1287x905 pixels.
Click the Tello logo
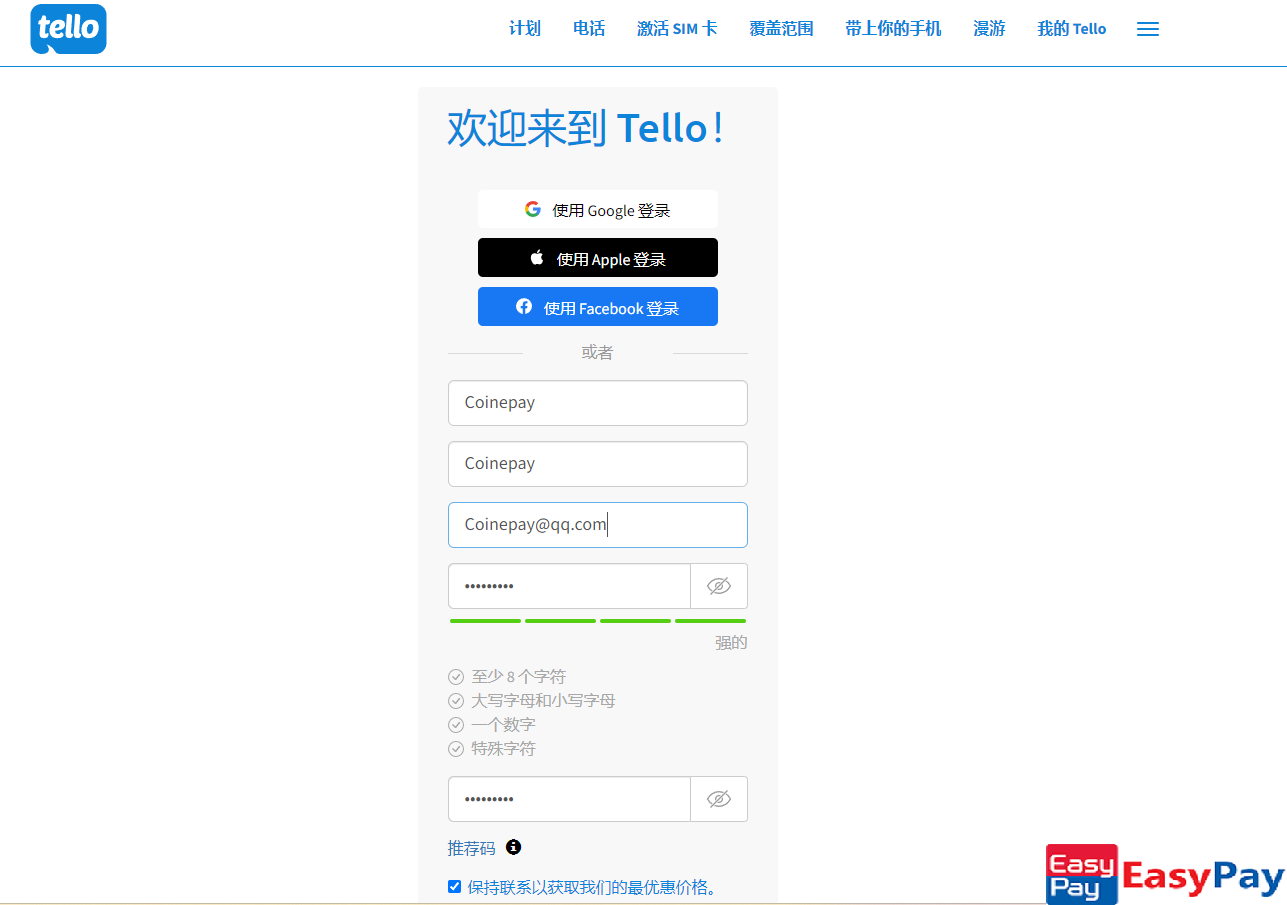(x=68, y=29)
